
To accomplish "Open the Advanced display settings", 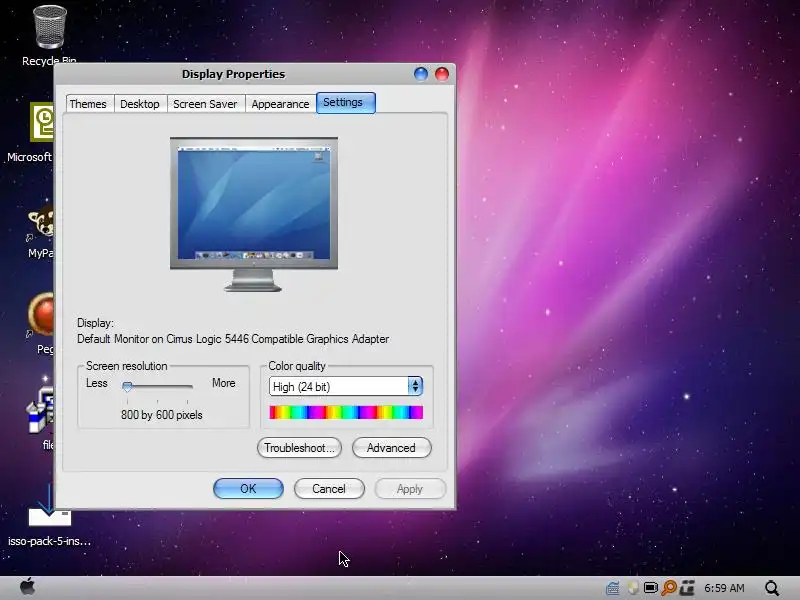I will click(391, 447).
